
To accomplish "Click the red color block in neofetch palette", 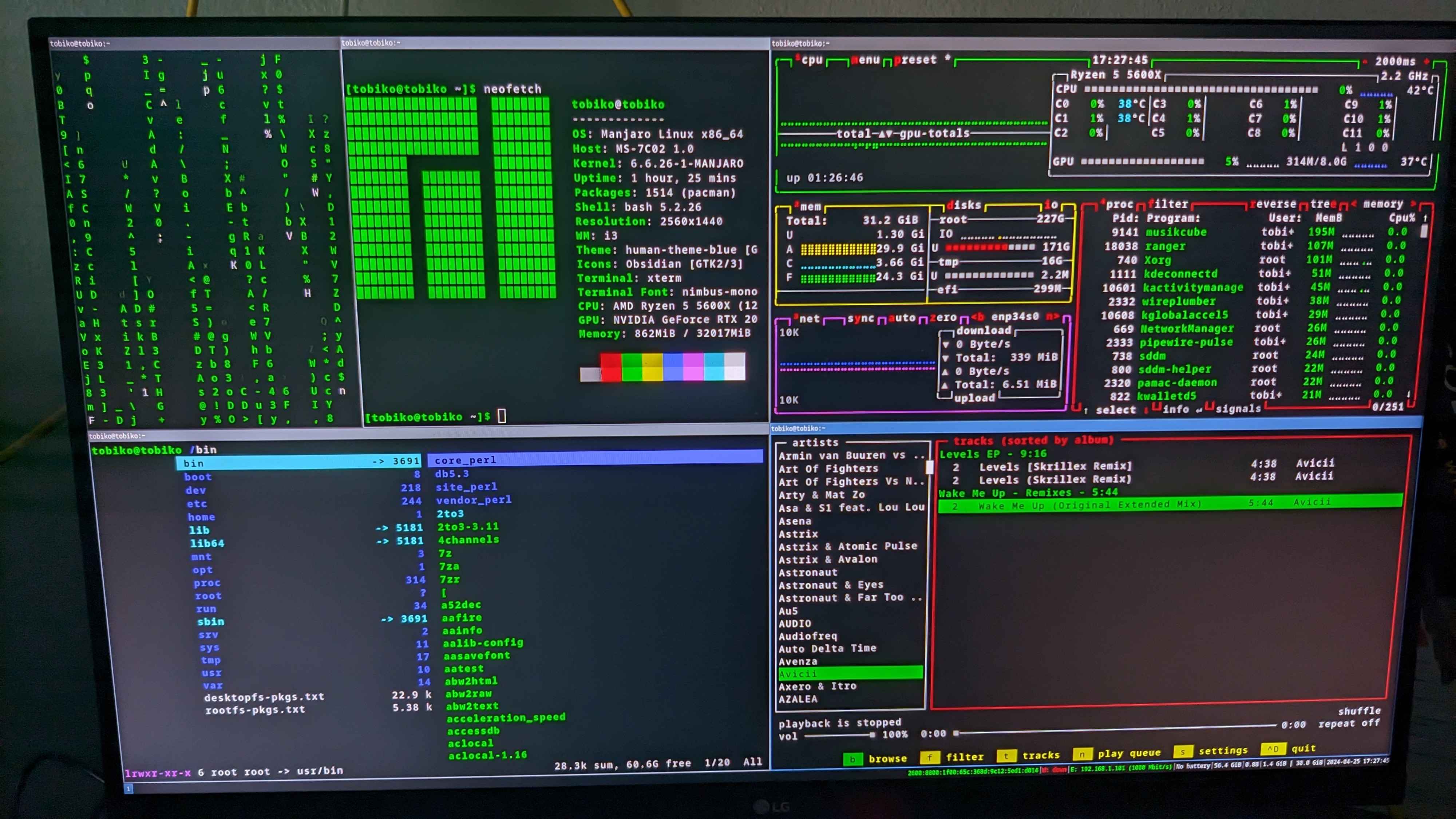I will (610, 367).
